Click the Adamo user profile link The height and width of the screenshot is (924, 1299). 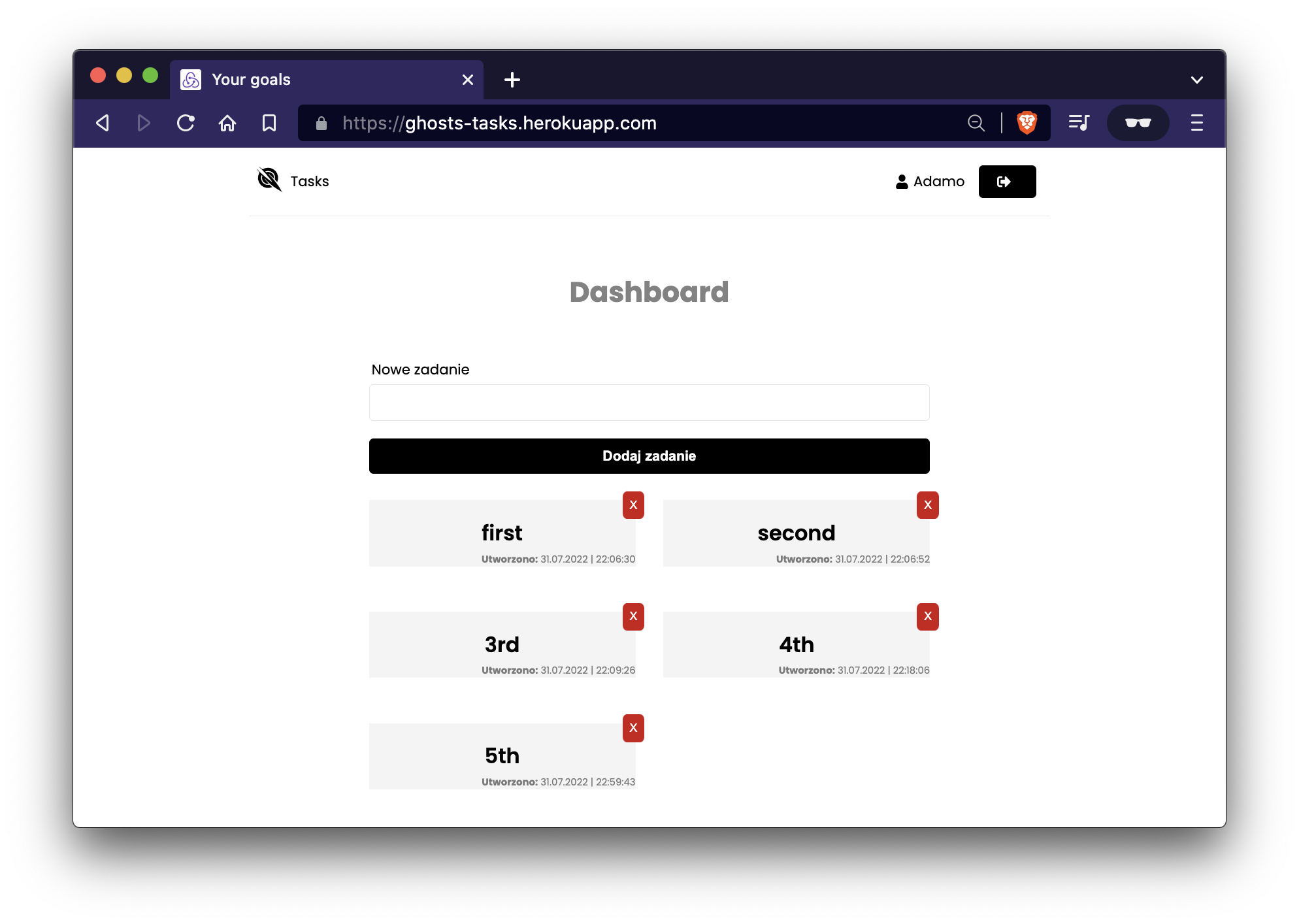click(x=930, y=182)
